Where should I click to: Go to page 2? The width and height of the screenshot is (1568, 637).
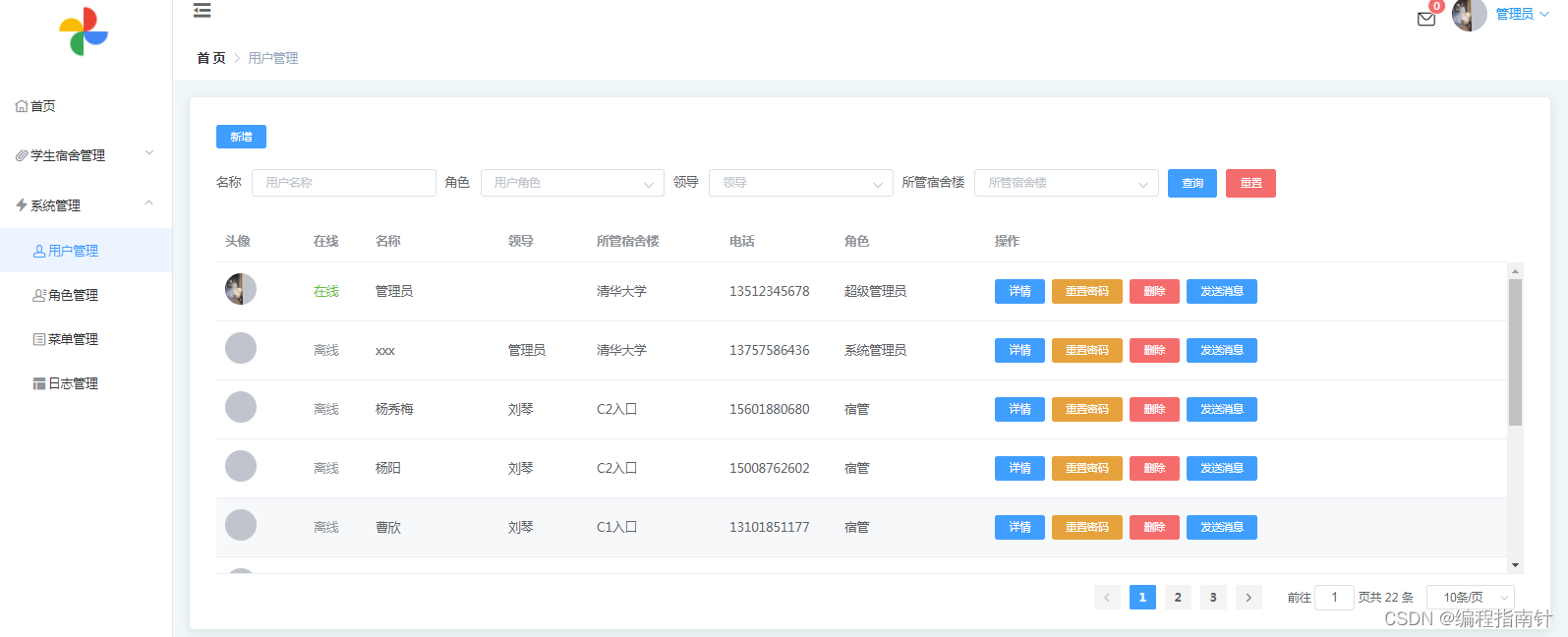click(x=1178, y=597)
